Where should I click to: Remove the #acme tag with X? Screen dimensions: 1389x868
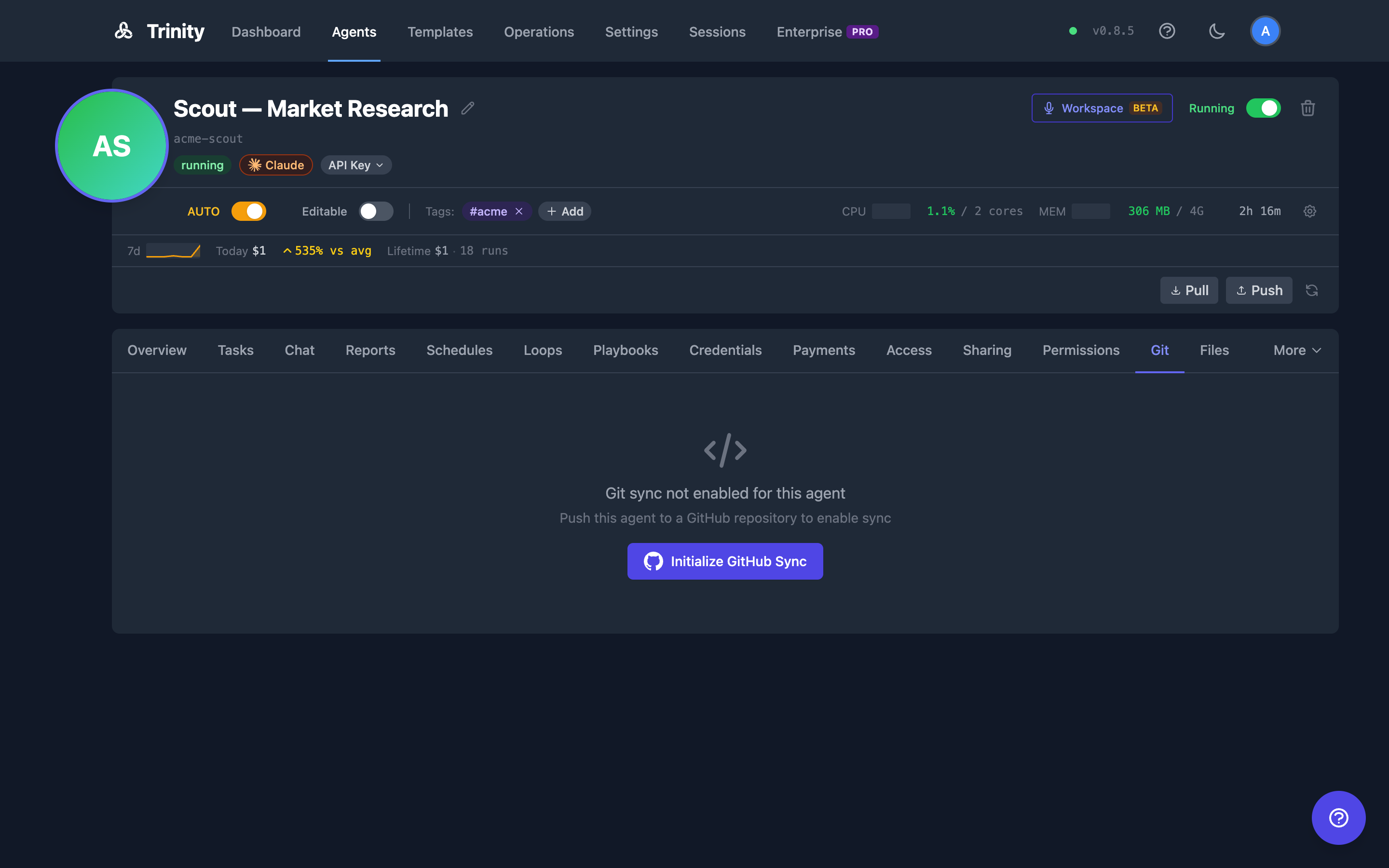(519, 211)
